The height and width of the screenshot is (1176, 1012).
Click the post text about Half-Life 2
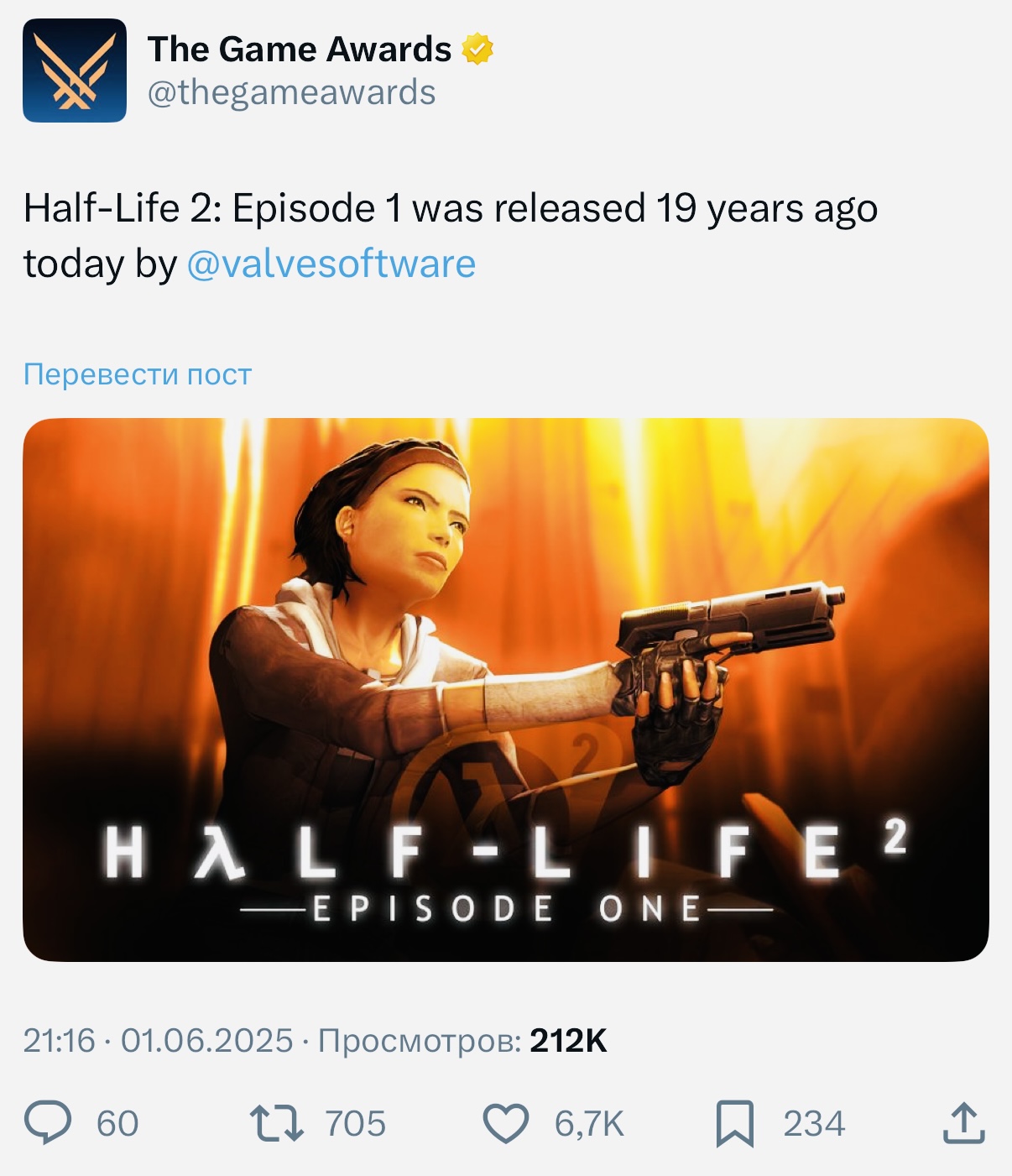click(x=450, y=210)
